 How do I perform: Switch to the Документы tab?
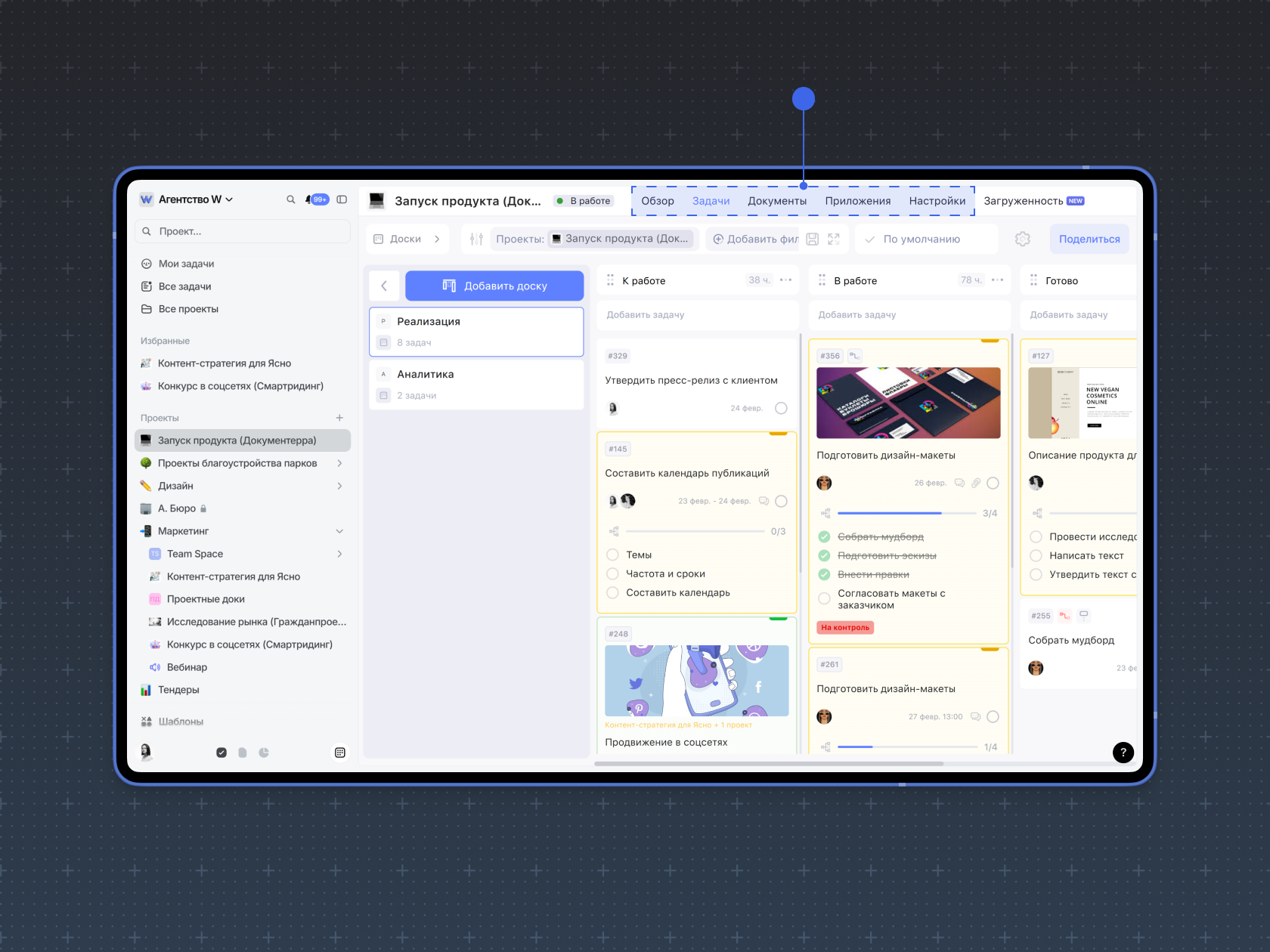point(777,201)
